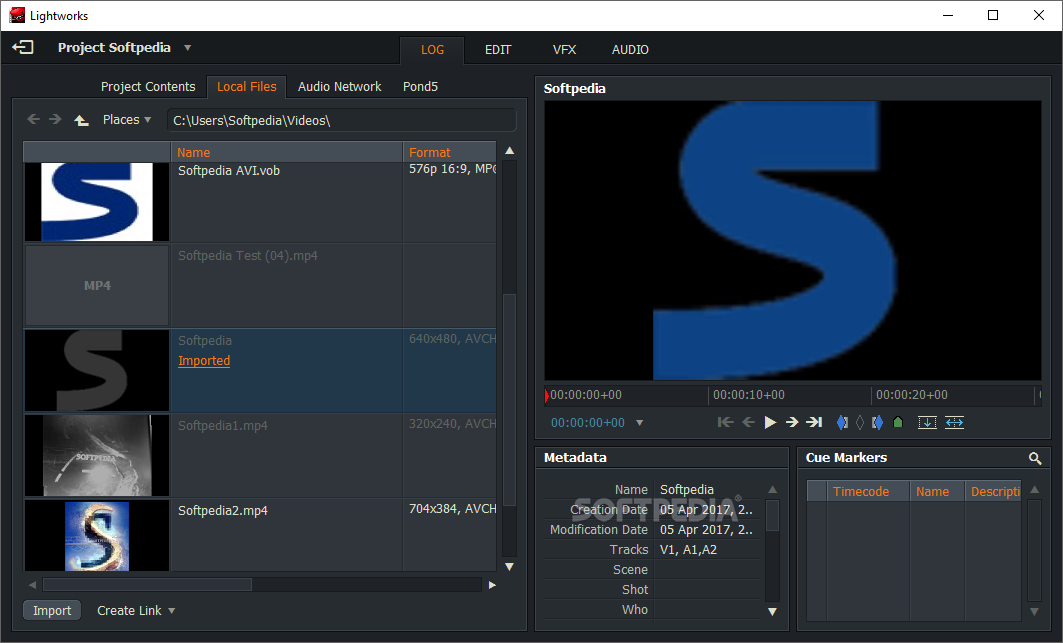This screenshot has height=643, width=1063.
Task: Open the timecode dropdown arrow
Action: click(639, 423)
